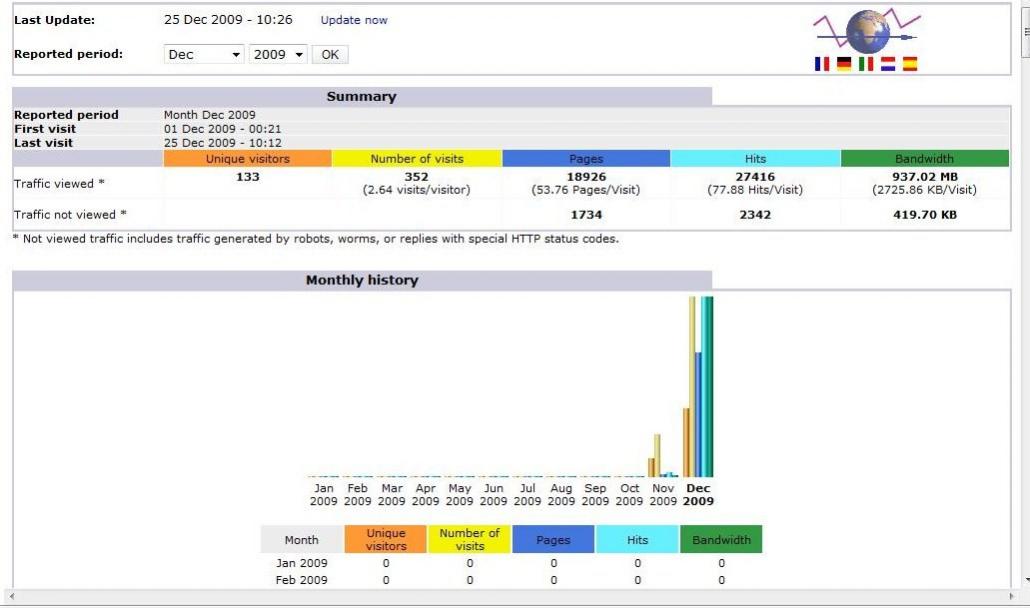Select the German flag icon
1030x608 pixels.
click(844, 64)
